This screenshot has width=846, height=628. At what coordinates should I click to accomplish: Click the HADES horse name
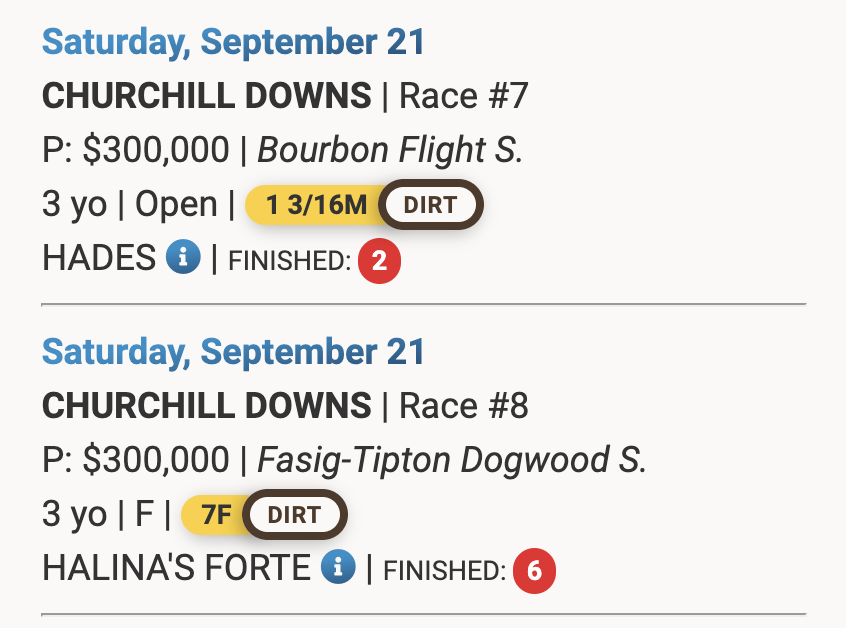pyautogui.click(x=98, y=258)
